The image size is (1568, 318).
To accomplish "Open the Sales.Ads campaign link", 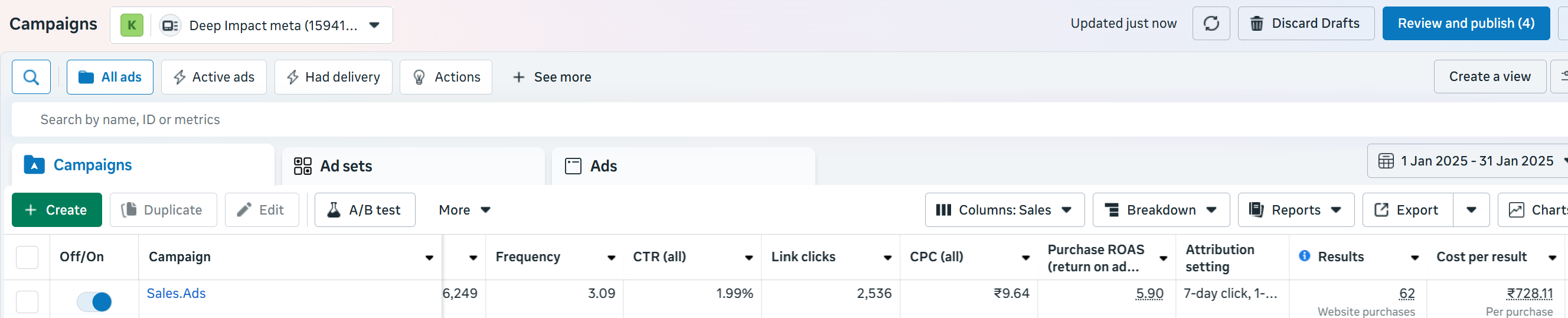I will (177, 294).
